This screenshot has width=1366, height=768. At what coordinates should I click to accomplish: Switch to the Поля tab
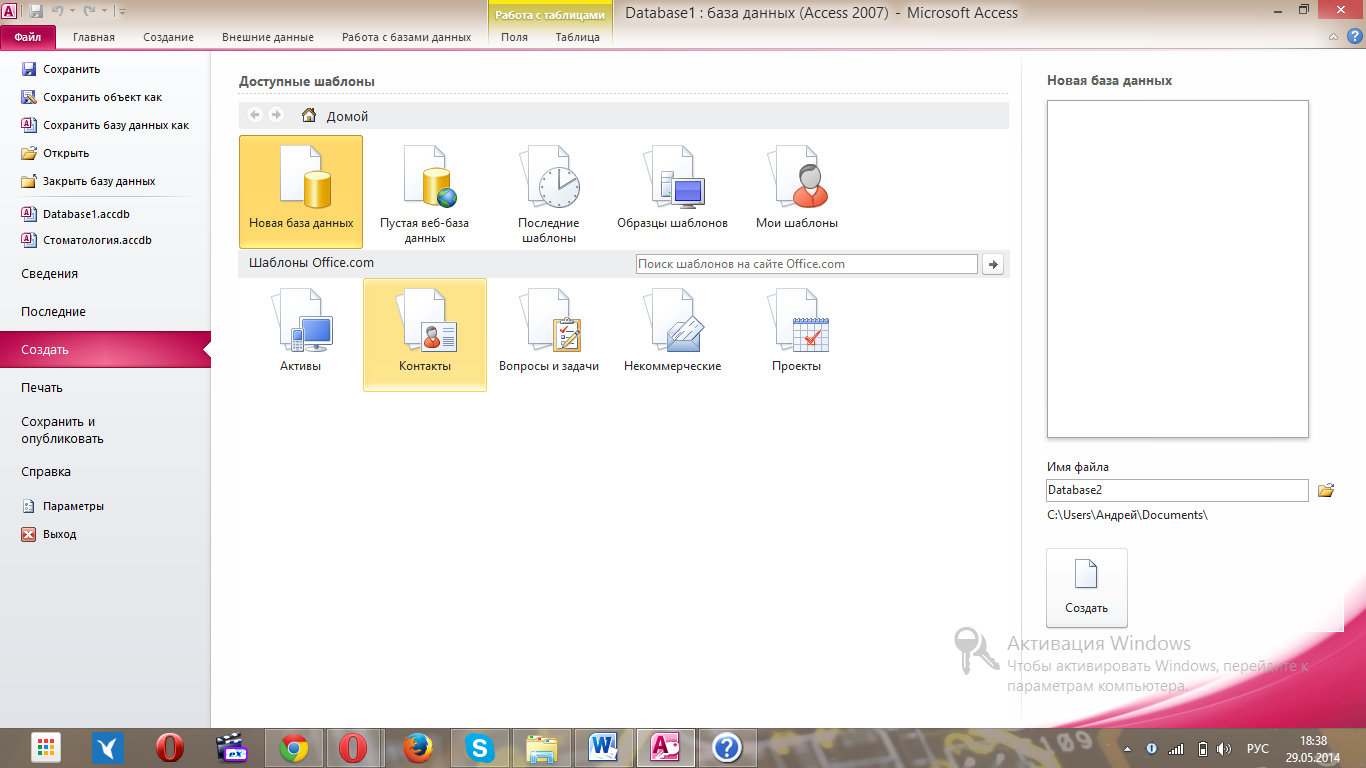tap(514, 37)
